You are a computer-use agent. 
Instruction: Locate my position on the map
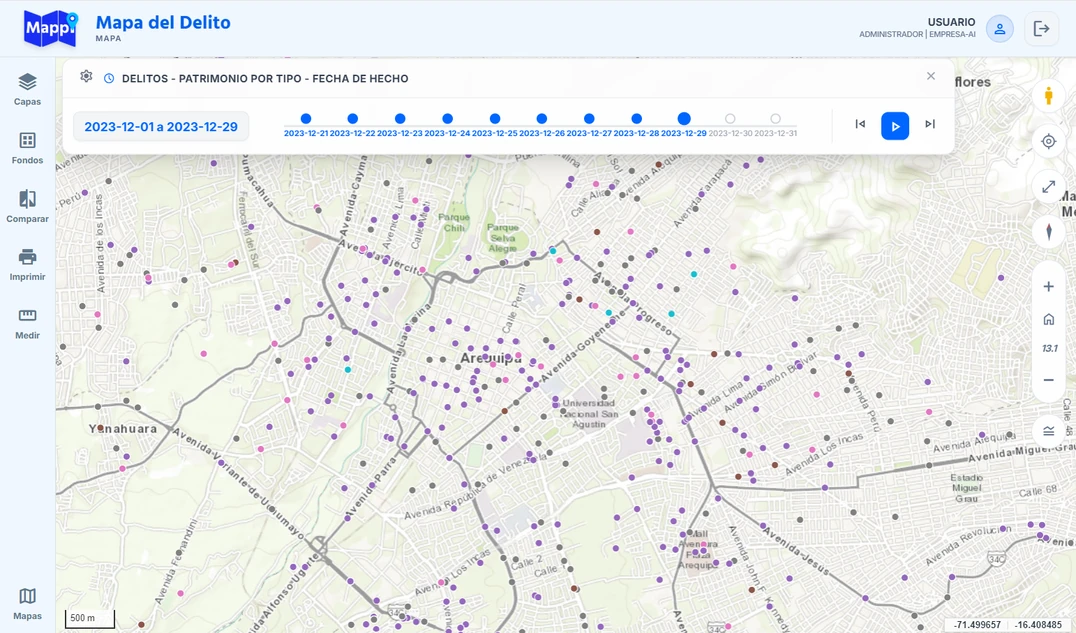pos(1049,141)
